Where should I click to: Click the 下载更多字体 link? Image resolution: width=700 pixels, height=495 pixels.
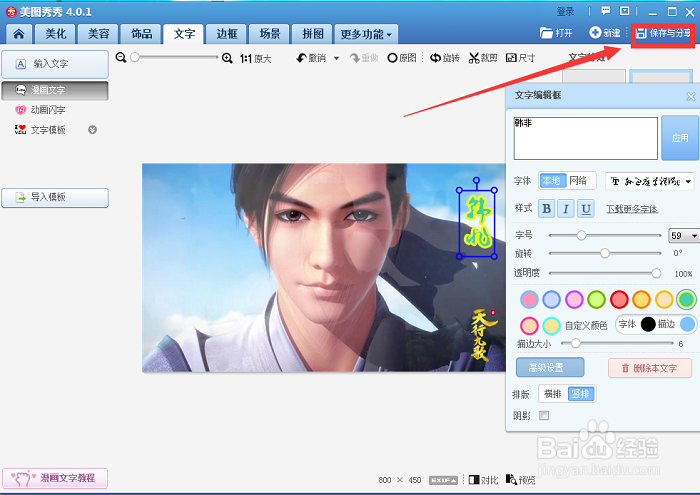point(632,208)
